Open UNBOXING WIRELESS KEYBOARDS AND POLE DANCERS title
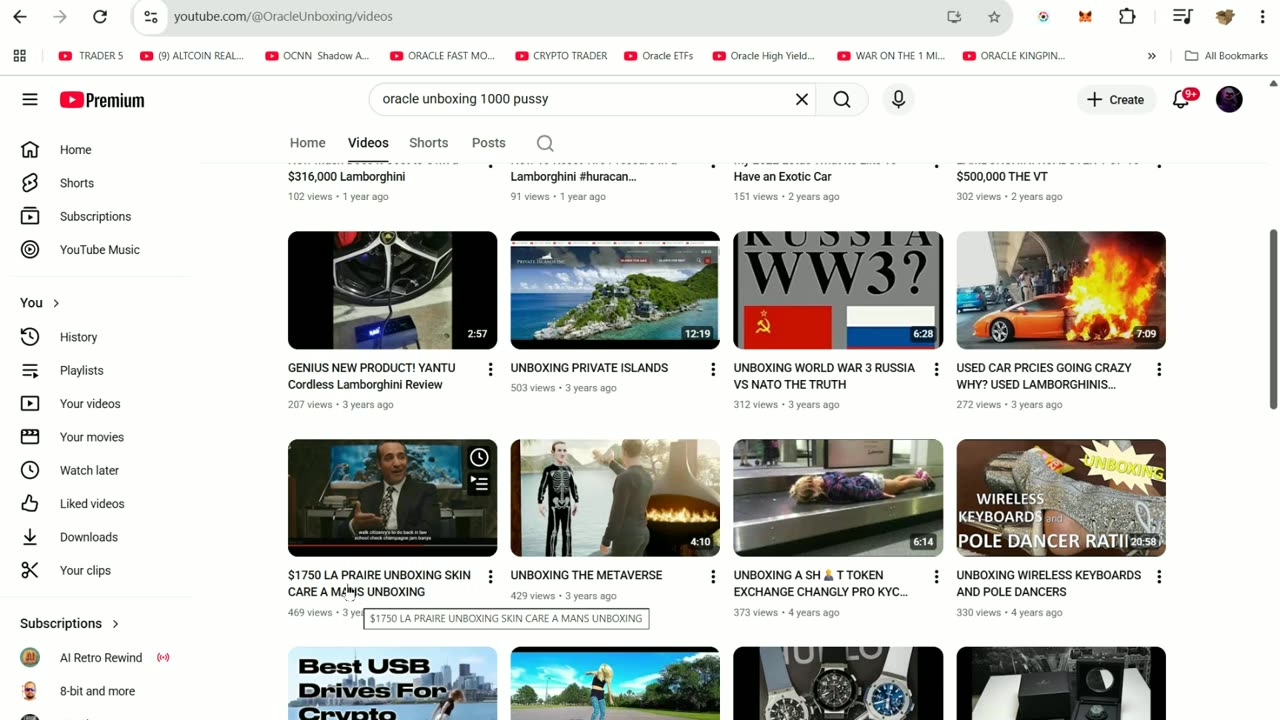The image size is (1280, 720). [1048, 583]
